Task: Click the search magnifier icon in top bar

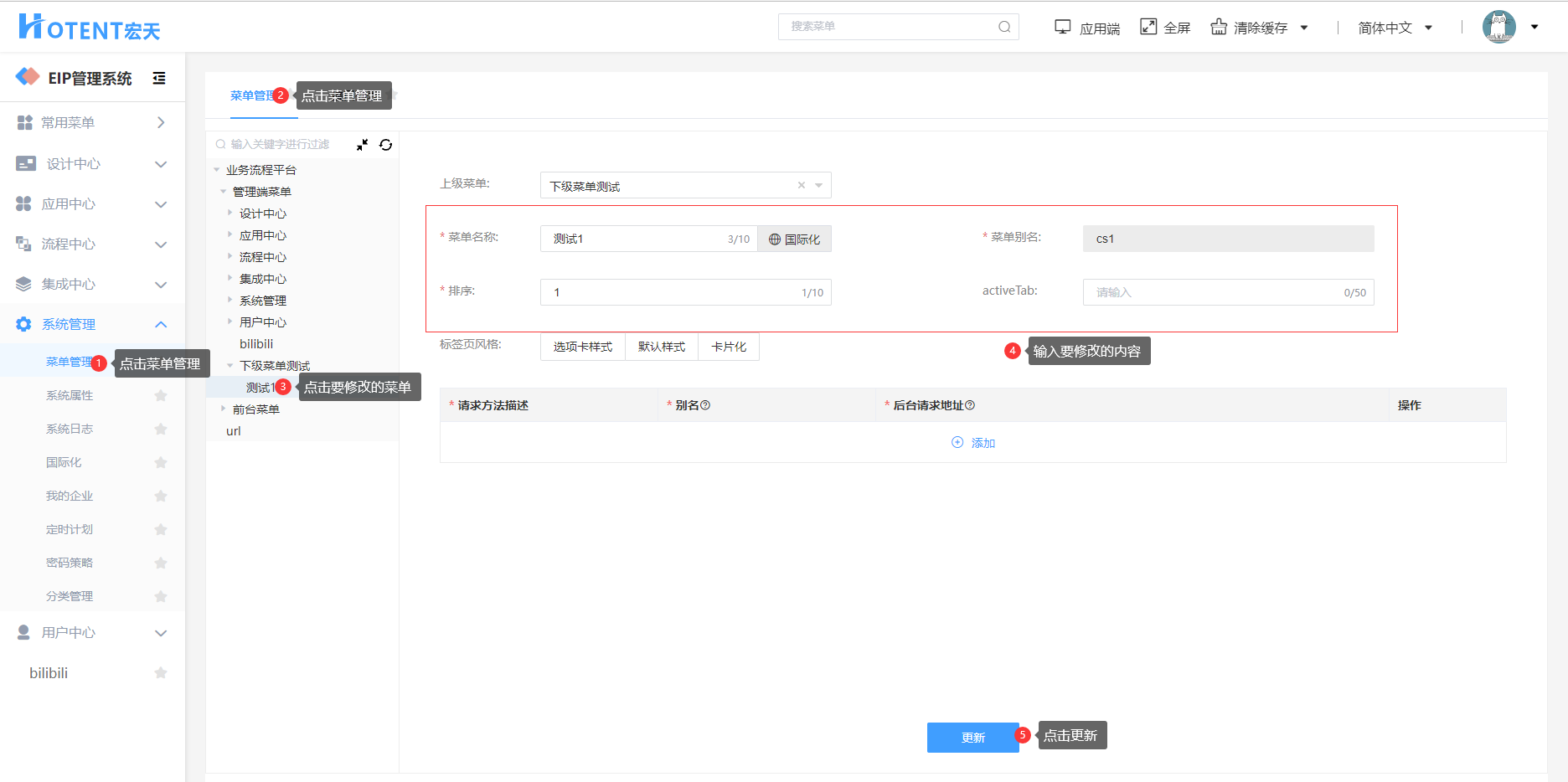Action: (1004, 27)
